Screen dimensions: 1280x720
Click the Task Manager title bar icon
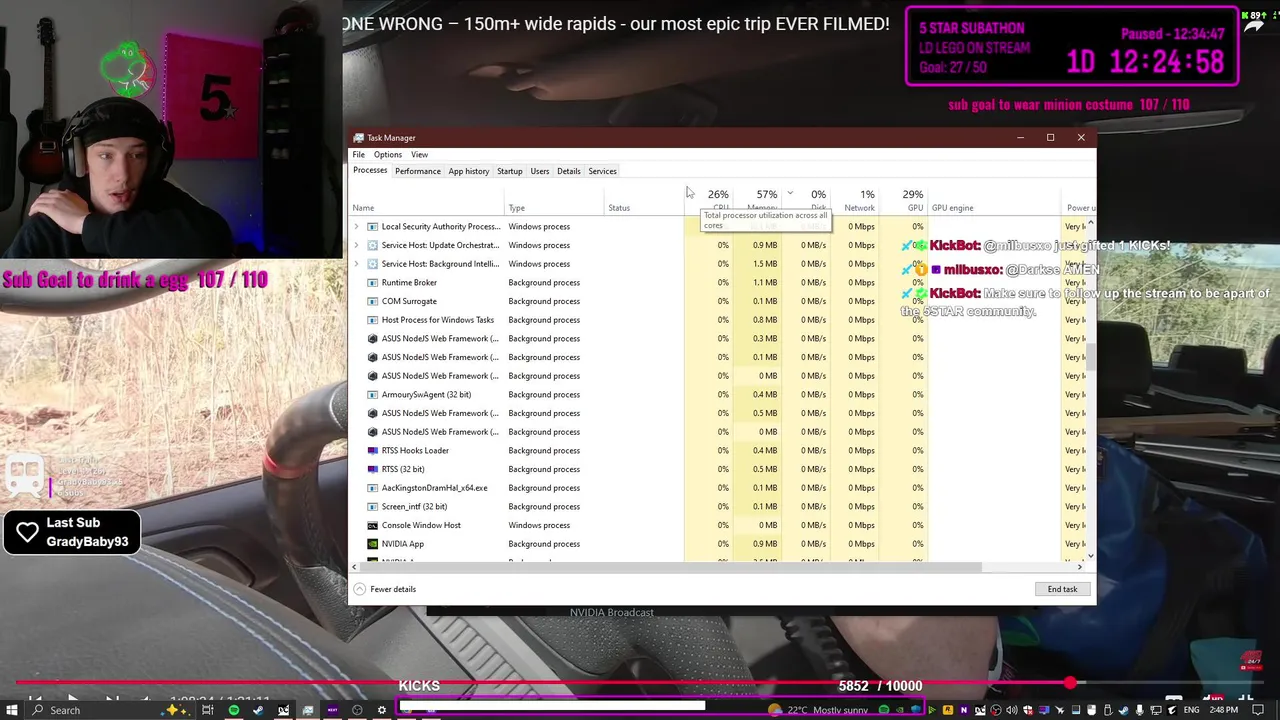pos(360,138)
